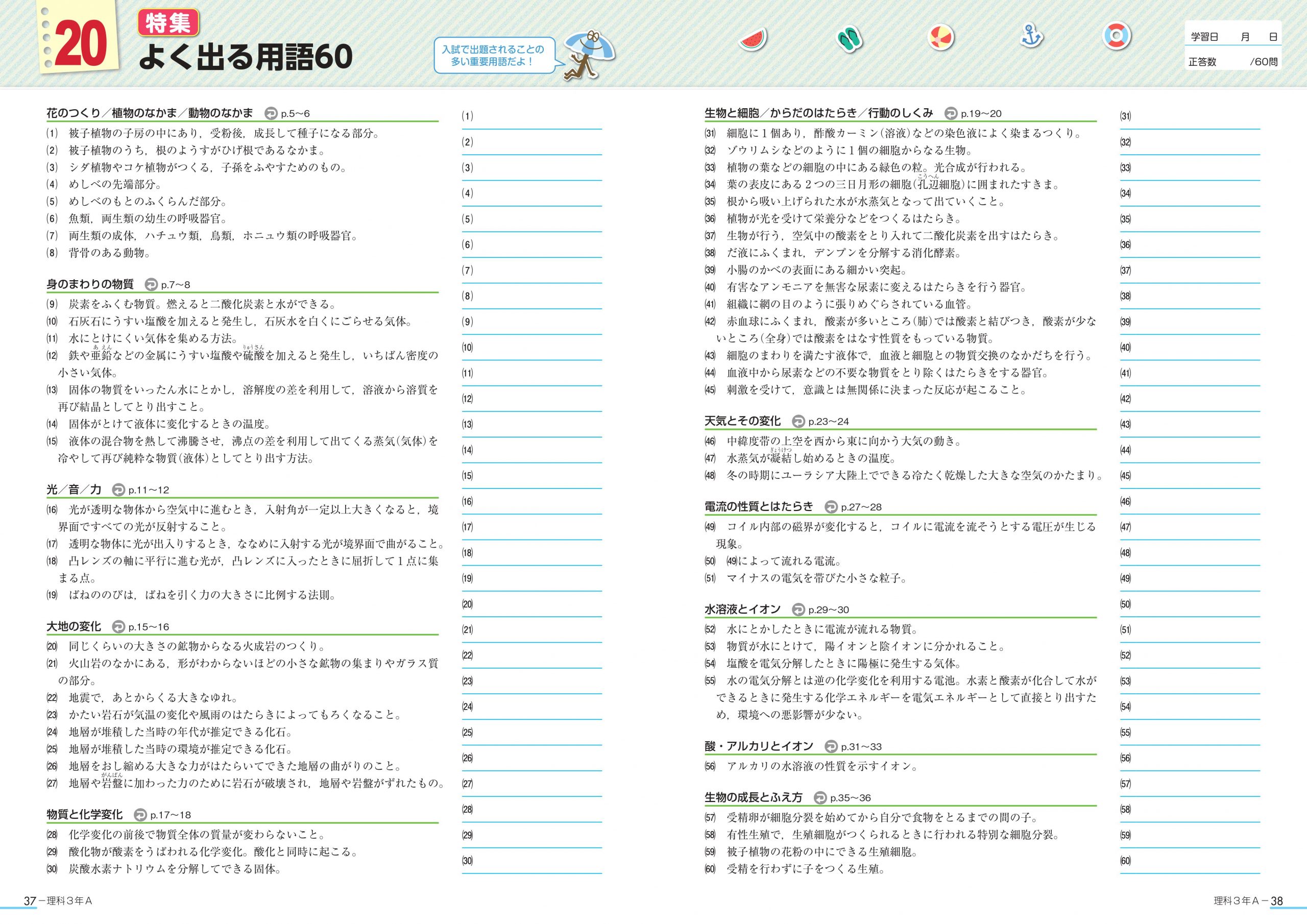Viewport: 1307px width, 924px height.
Task: Click answer blank (20)
Action: click(531, 607)
